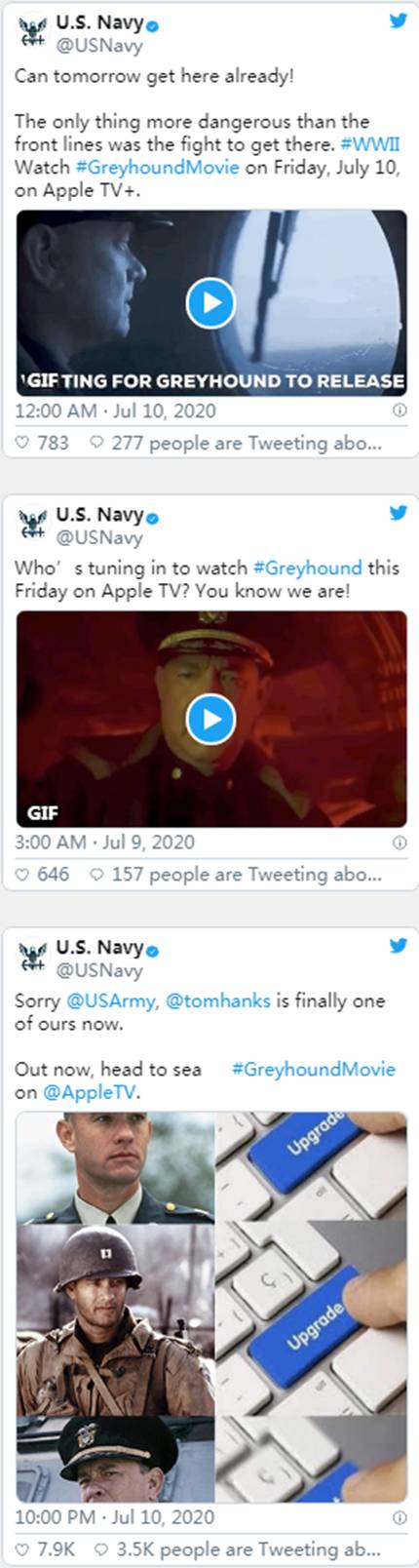The height and width of the screenshot is (1568, 419).
Task: Click the Twitter bird icon on first tweet
Action: coord(398,20)
